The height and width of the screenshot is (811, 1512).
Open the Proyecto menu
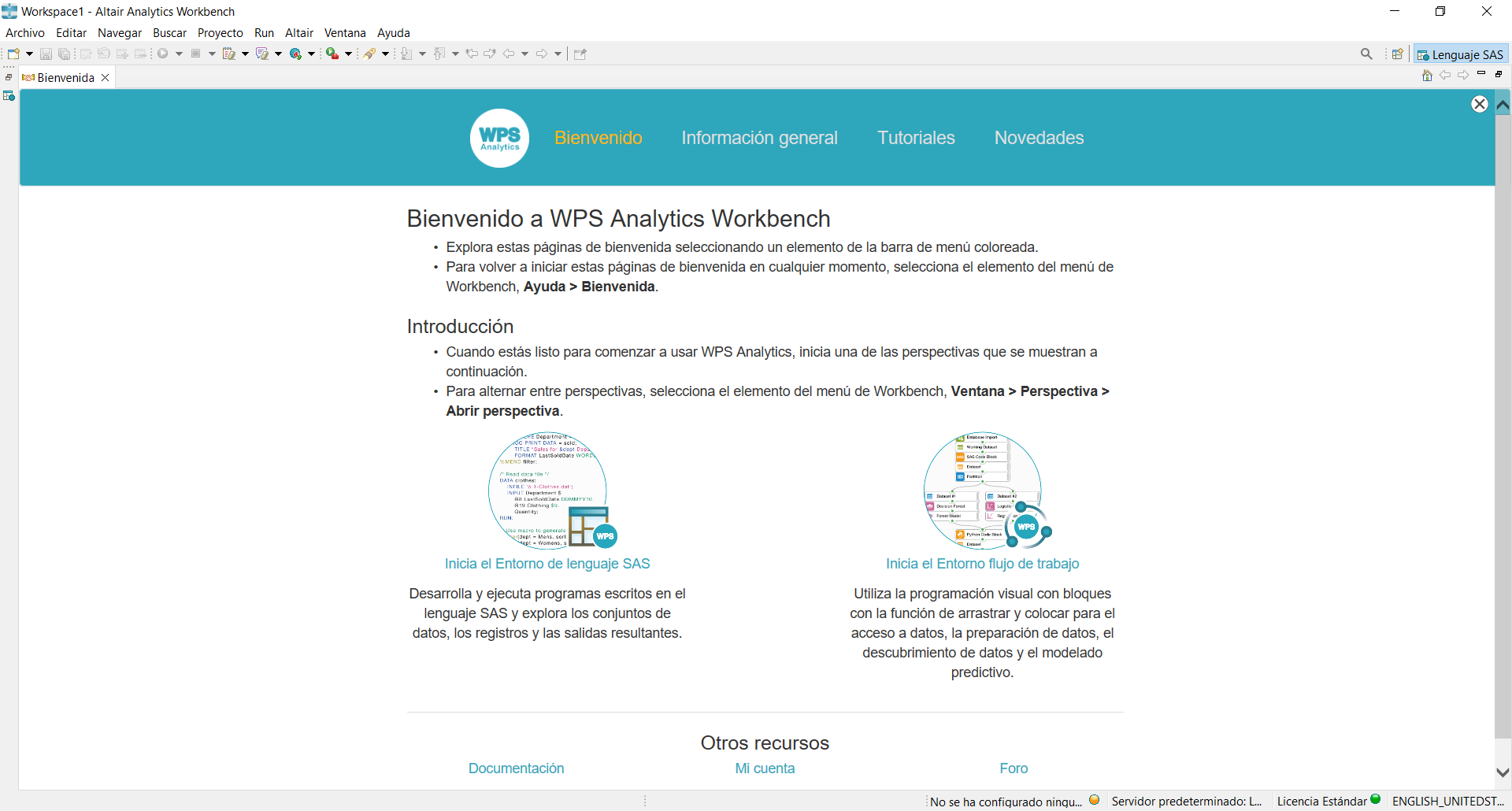click(x=220, y=33)
